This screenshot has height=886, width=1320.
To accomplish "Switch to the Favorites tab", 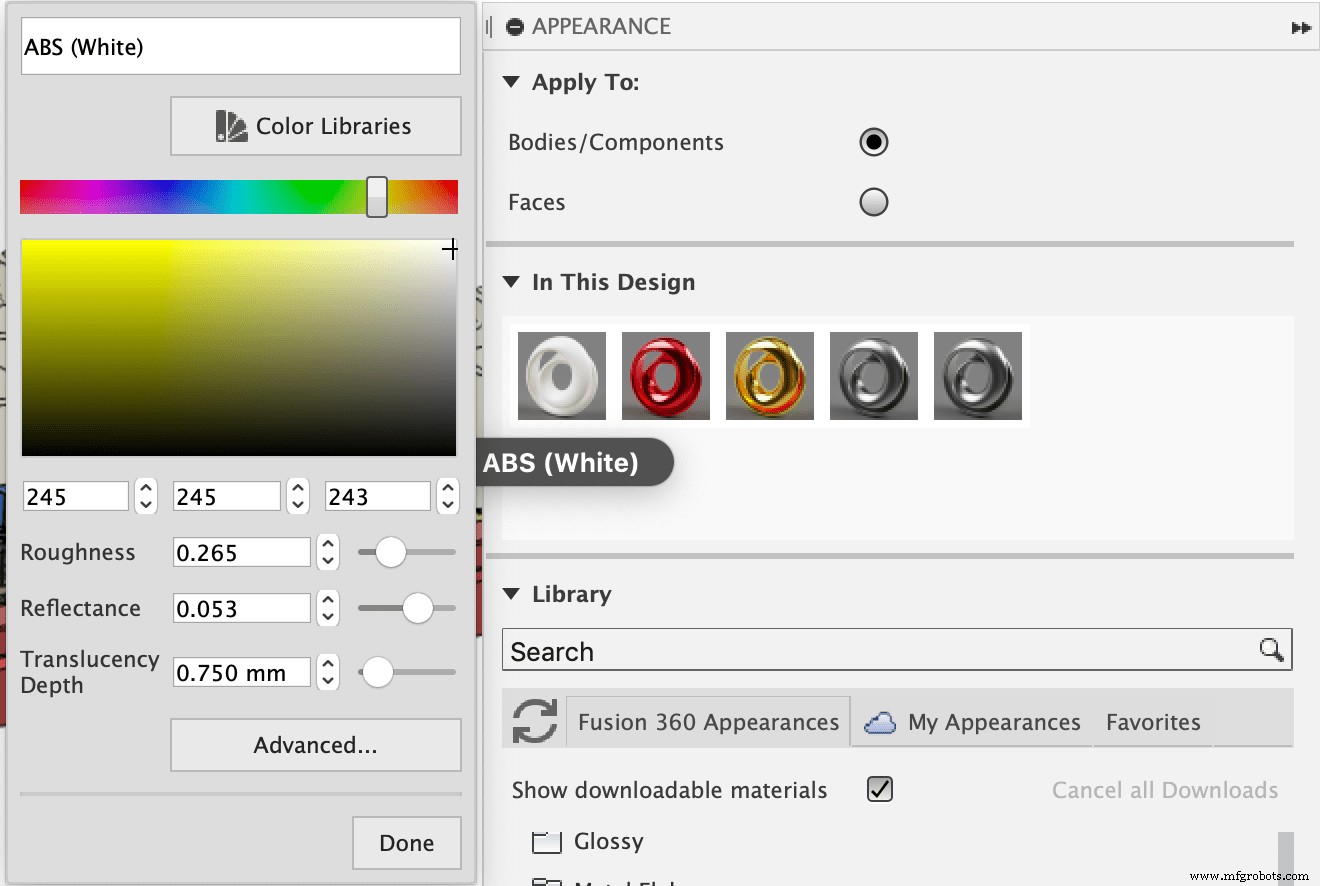I will click(1152, 721).
